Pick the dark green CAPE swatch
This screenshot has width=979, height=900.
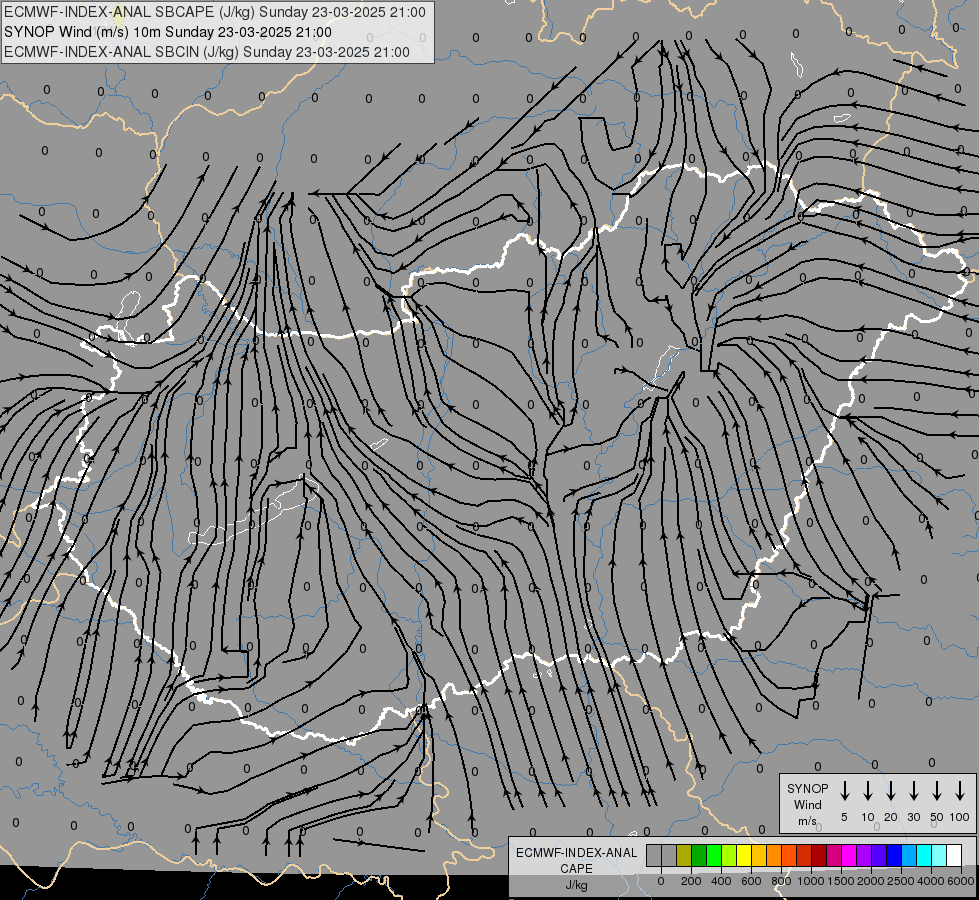[699, 855]
